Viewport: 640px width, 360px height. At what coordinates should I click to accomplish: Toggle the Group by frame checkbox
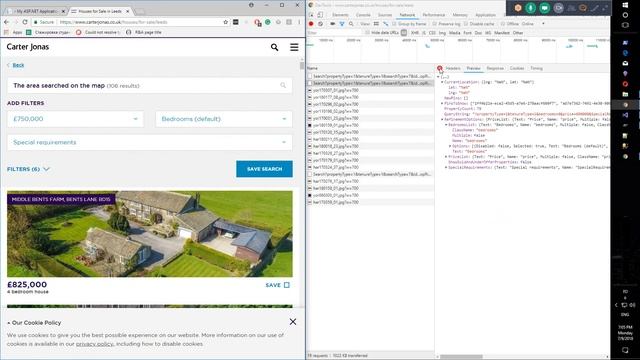pos(394,24)
